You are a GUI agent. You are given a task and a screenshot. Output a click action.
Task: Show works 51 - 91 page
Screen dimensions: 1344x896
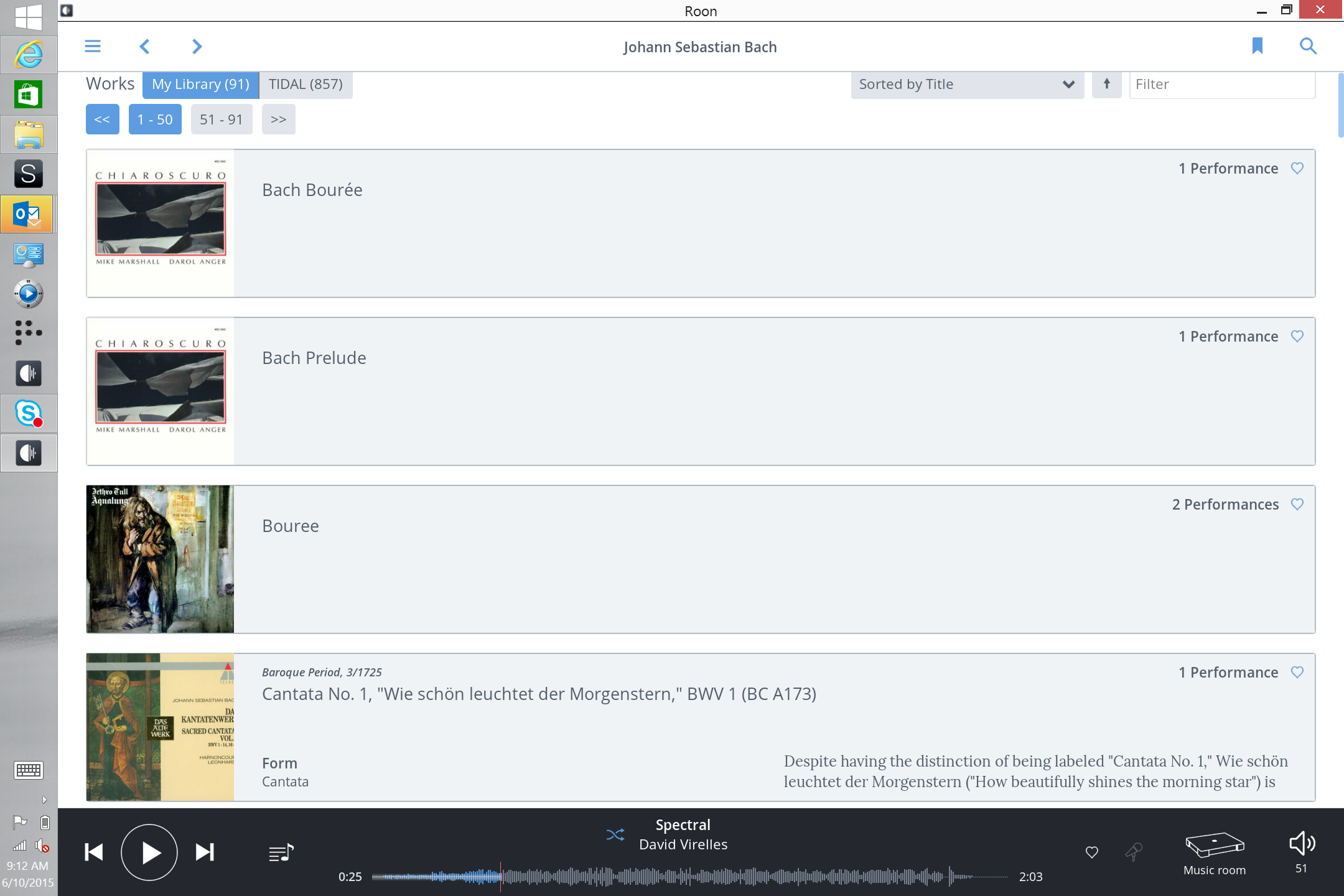coord(221,119)
